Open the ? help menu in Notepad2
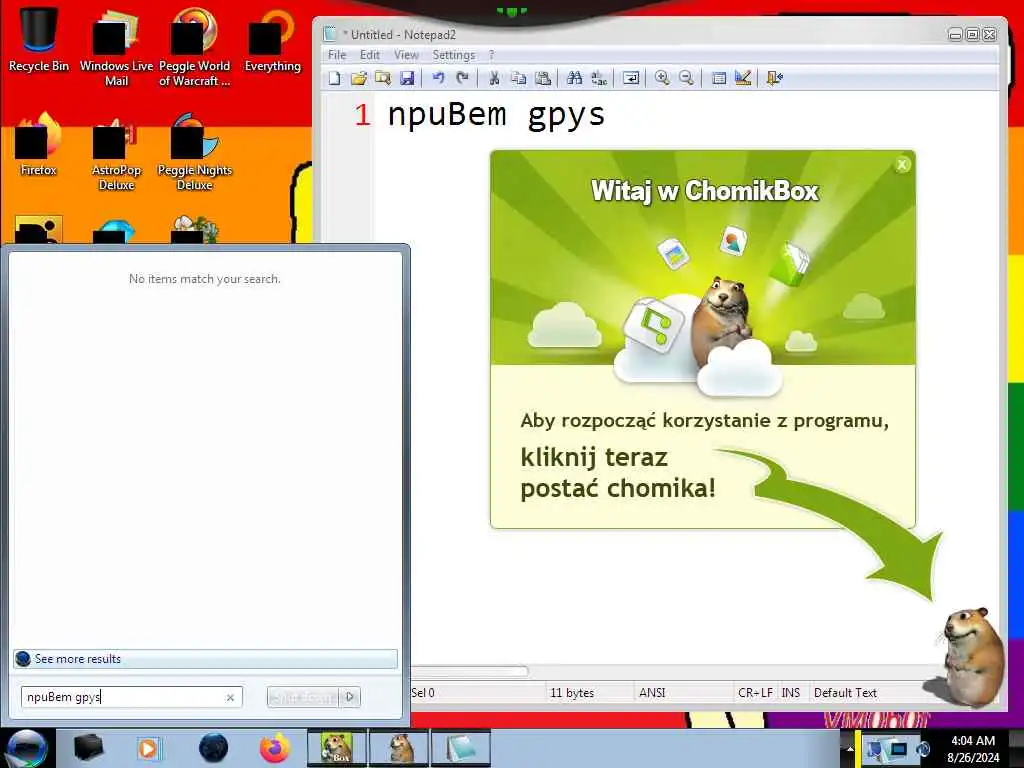Viewport: 1024px width, 768px height. [x=492, y=55]
